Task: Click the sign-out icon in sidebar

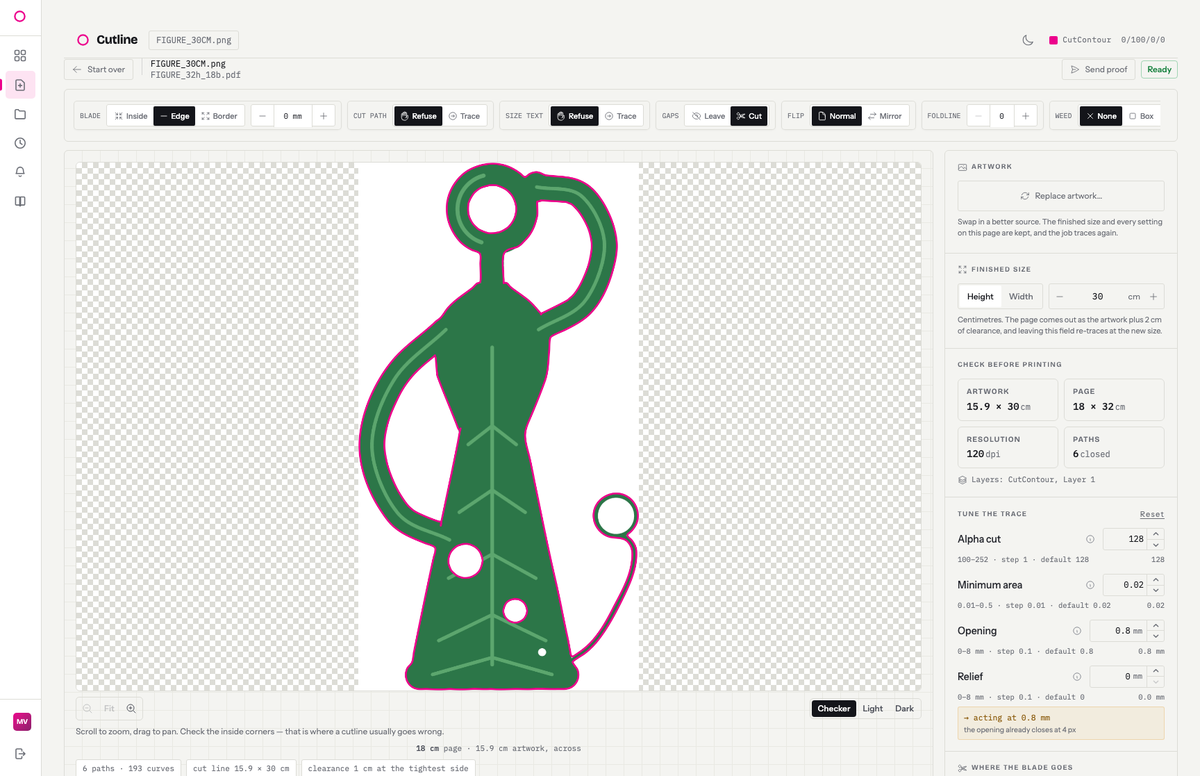Action: pyautogui.click(x=20, y=753)
